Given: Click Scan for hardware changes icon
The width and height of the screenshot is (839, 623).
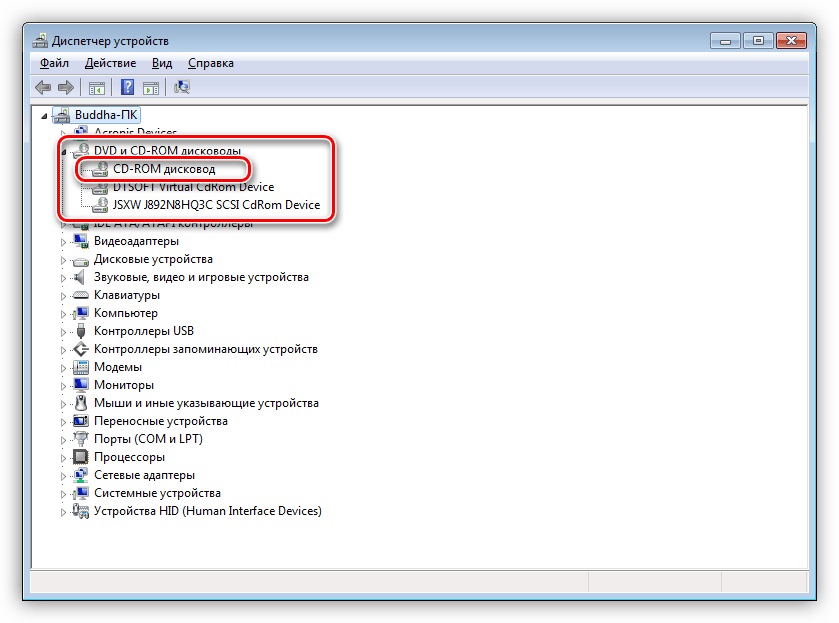Looking at the screenshot, I should click(x=182, y=87).
